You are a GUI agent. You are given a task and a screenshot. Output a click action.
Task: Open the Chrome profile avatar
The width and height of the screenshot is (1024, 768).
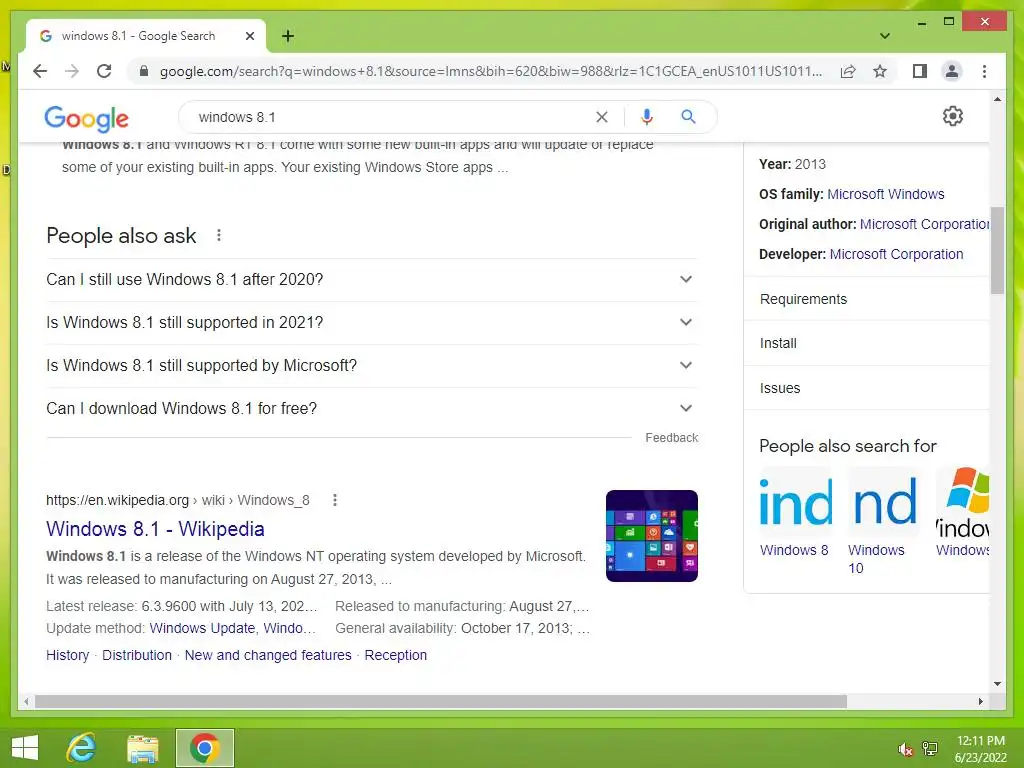[x=952, y=71]
